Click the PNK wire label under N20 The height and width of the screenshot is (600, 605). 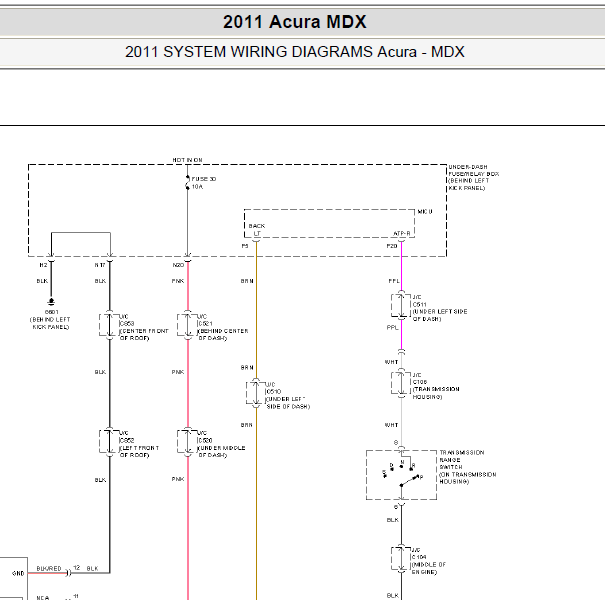[177, 281]
